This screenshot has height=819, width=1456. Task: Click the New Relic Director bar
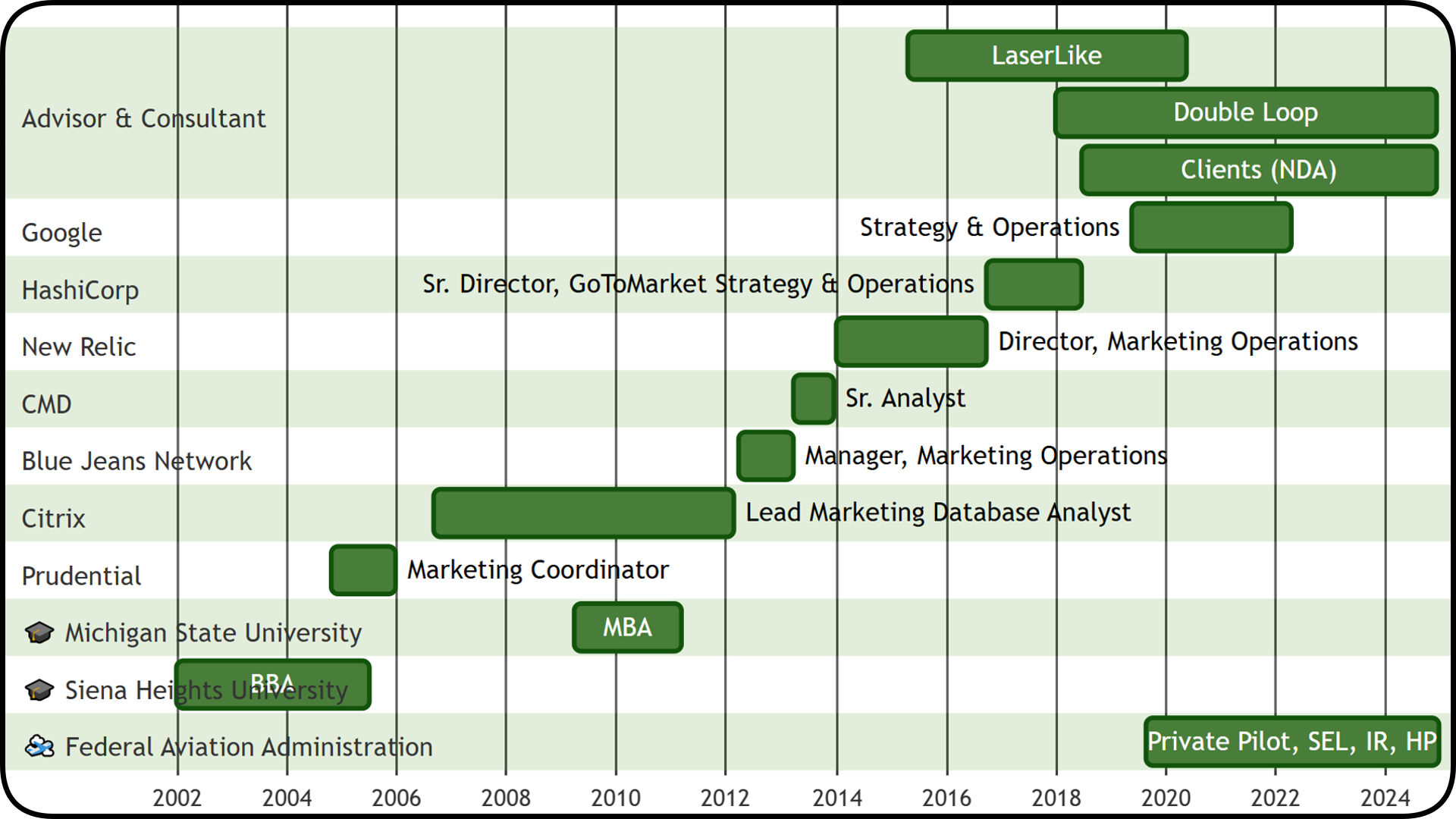911,341
